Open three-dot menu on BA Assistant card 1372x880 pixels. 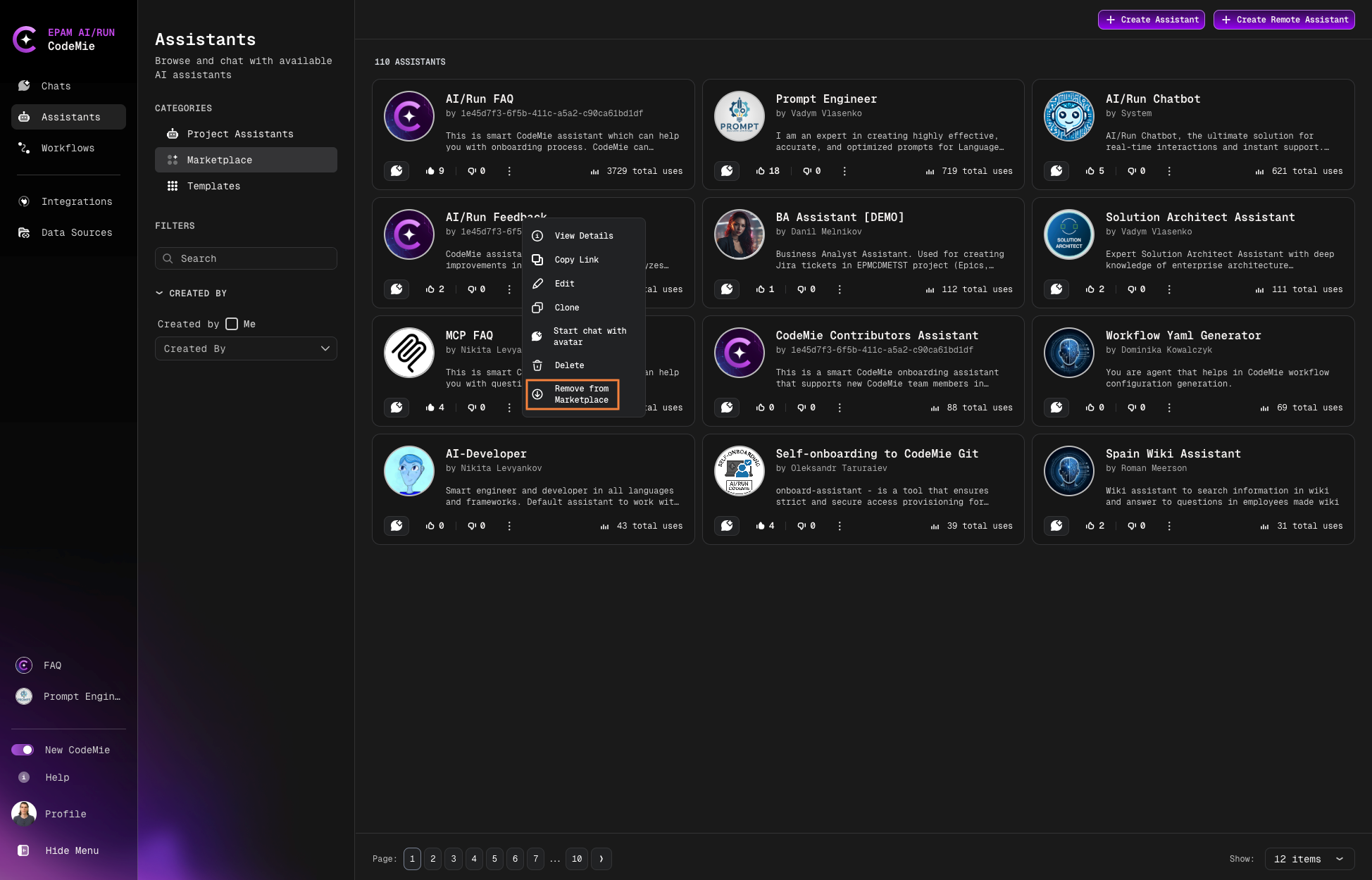pos(839,289)
